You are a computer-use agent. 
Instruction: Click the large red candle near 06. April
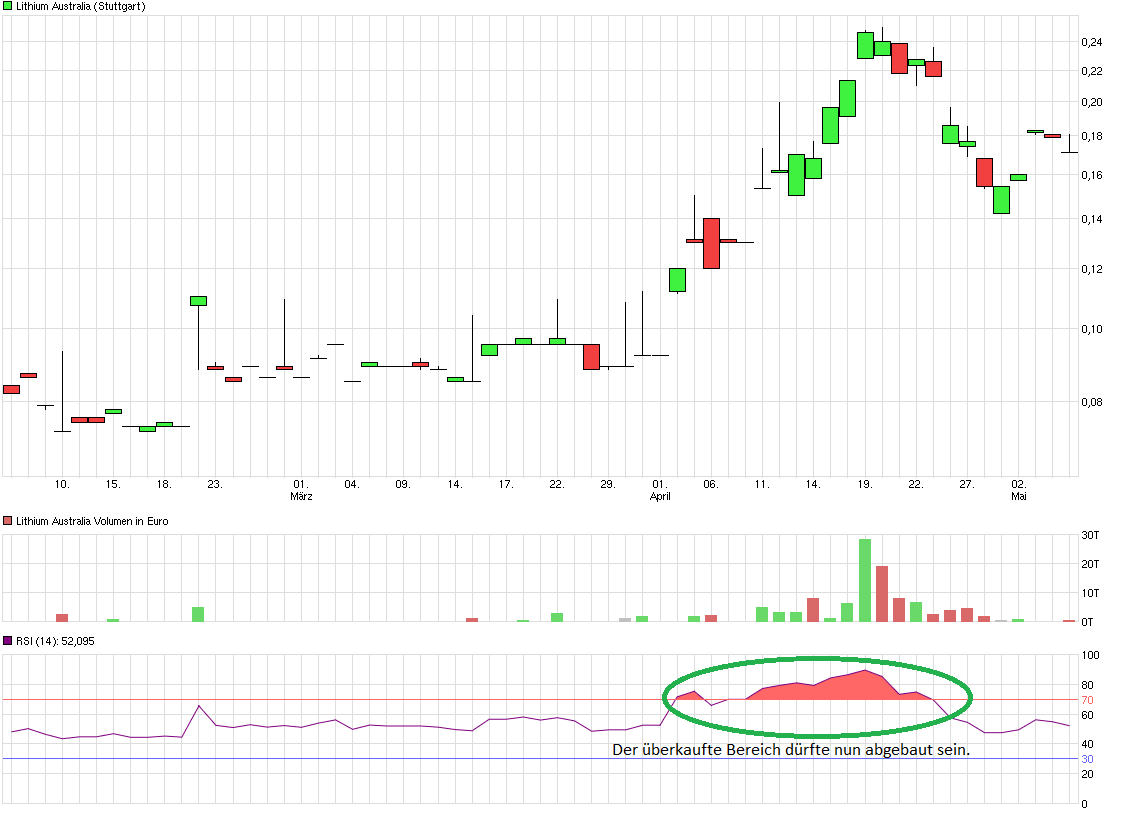pyautogui.click(x=709, y=244)
